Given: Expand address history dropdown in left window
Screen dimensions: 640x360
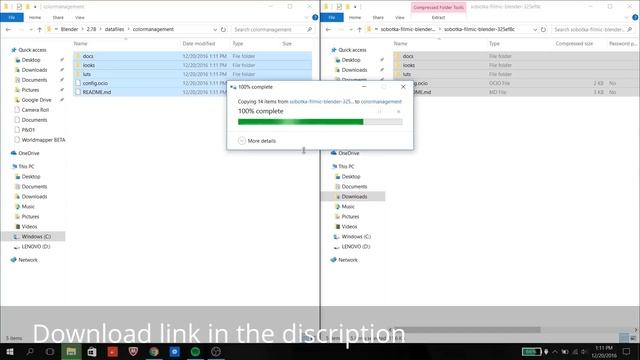Looking at the screenshot, I should click(215, 29).
